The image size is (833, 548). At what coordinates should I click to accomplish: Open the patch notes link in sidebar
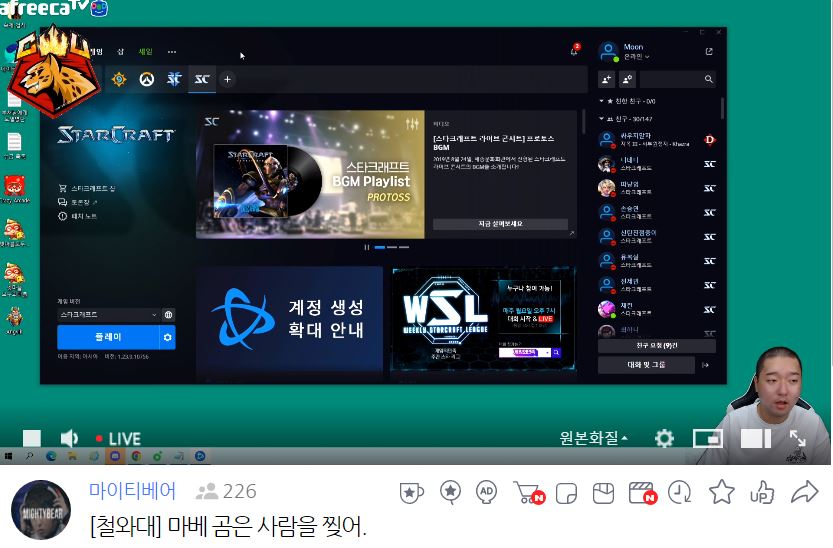coord(78,216)
